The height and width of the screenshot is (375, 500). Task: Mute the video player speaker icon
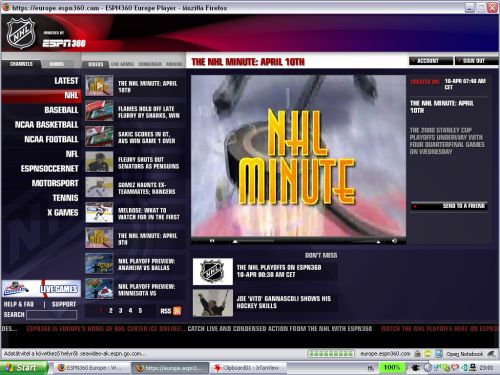[x=394, y=241]
